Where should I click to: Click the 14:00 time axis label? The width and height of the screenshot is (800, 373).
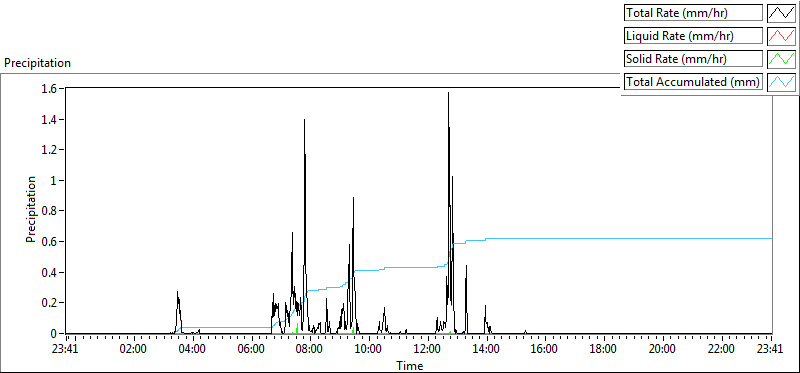click(487, 350)
